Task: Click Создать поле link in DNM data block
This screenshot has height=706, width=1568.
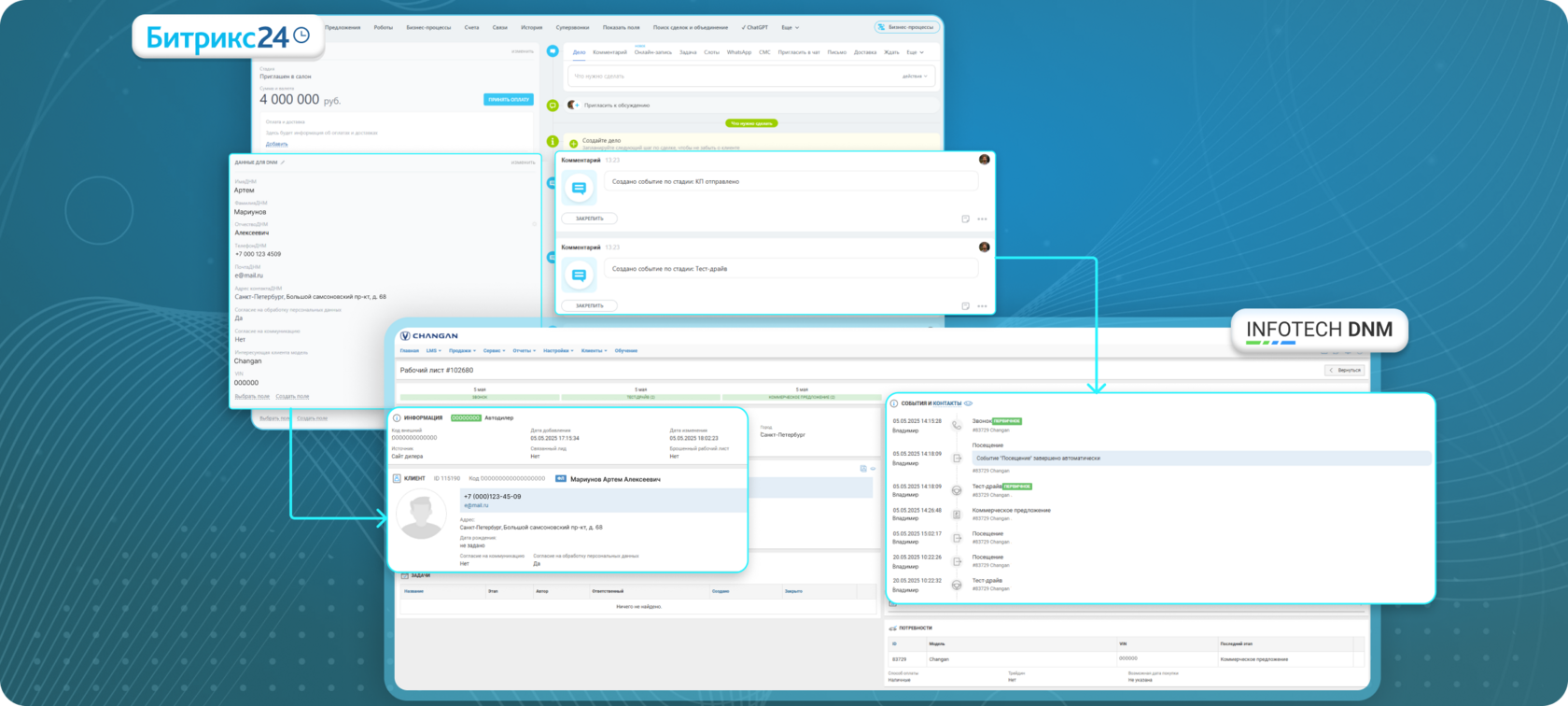Action: 292,396
